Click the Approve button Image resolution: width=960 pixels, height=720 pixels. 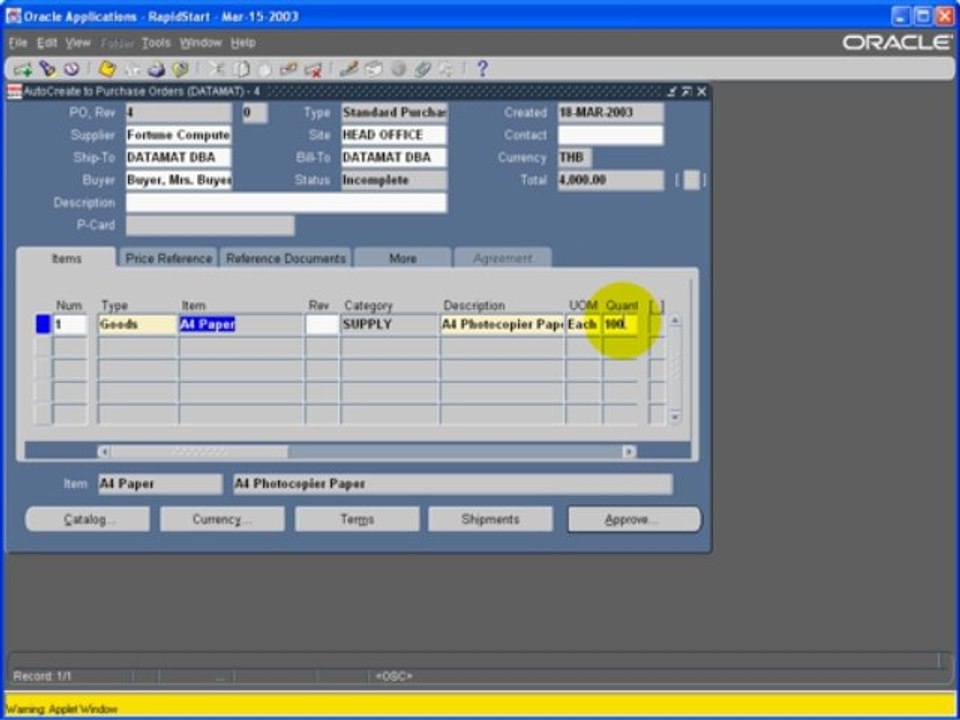pyautogui.click(x=634, y=519)
